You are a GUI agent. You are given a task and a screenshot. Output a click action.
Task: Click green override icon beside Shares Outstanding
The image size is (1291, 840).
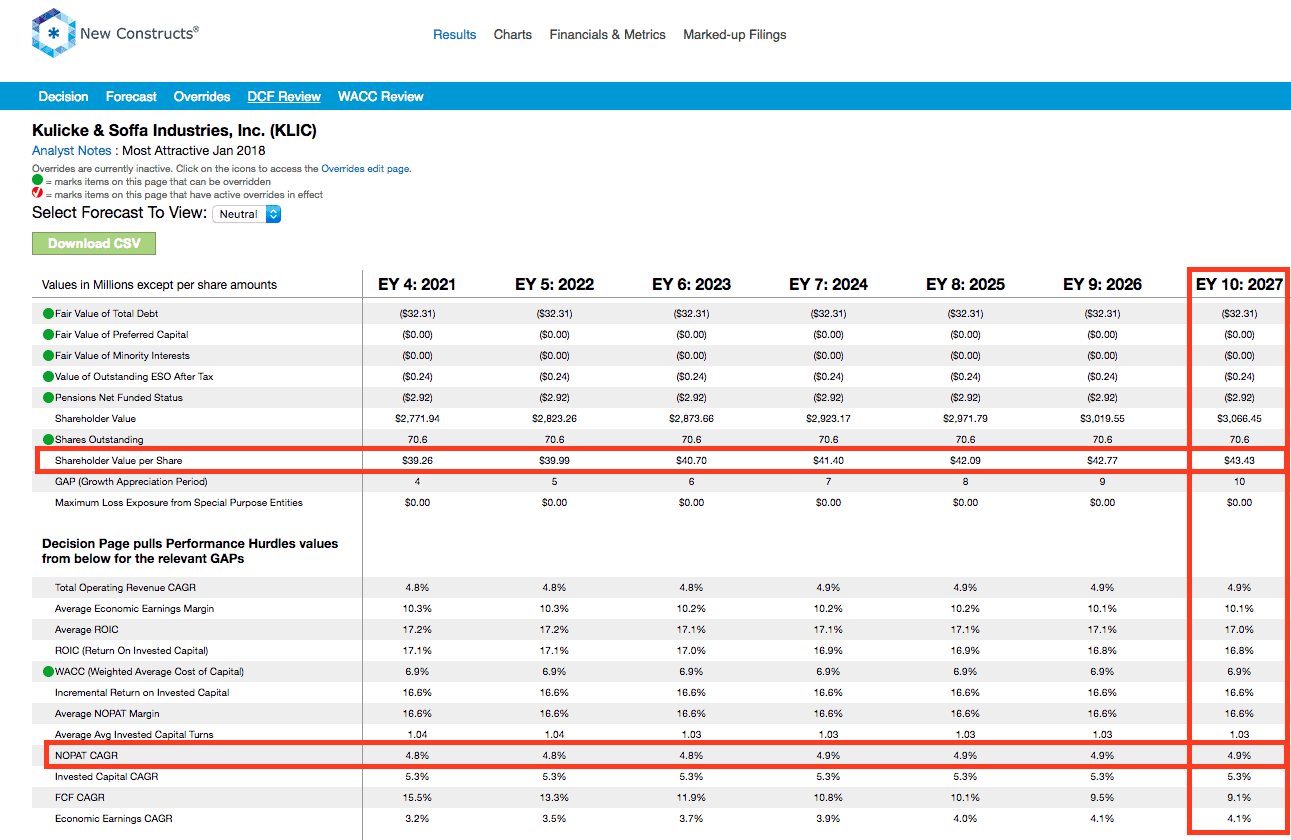(x=48, y=440)
